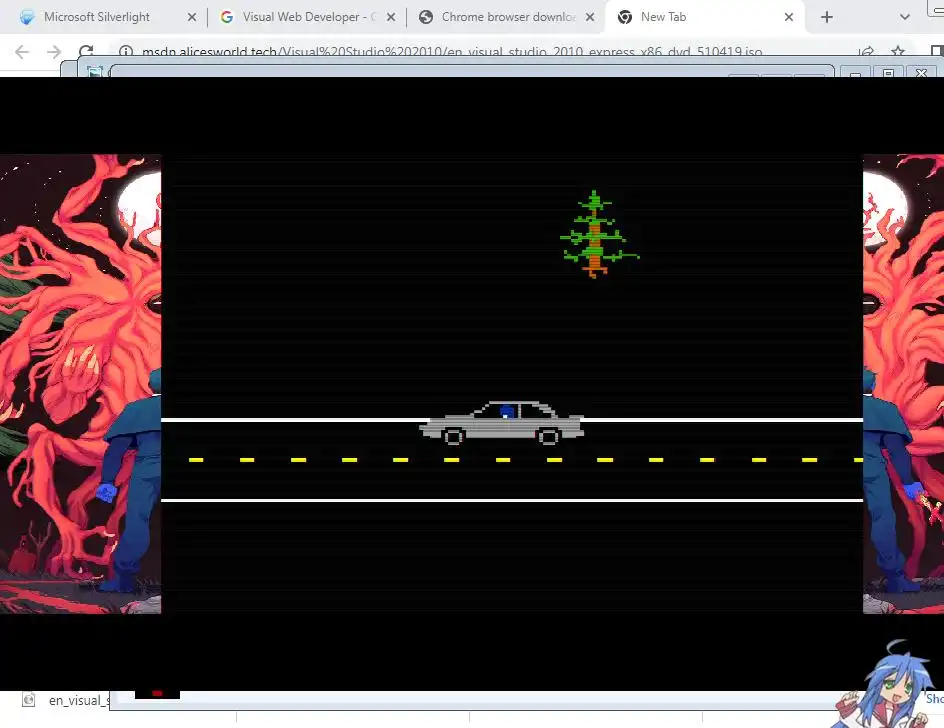
Task: Go forward with the browser forward arrow
Action: [54, 52]
